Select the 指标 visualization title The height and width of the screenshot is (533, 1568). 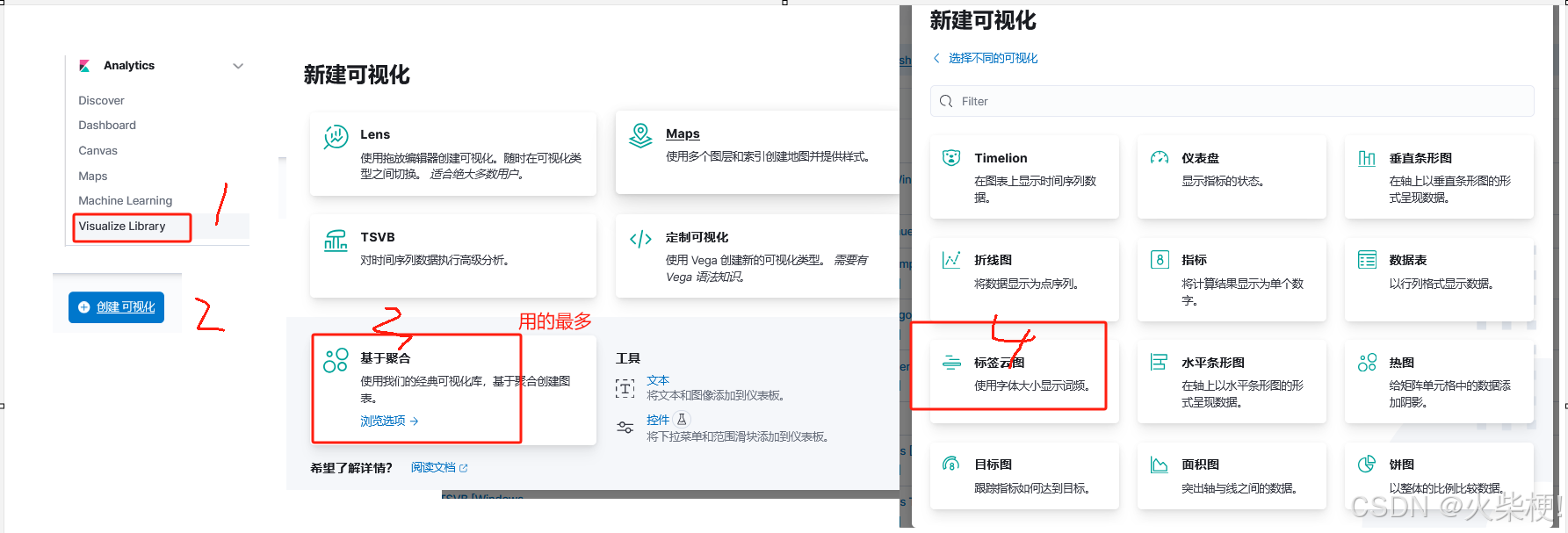pyautogui.click(x=1194, y=260)
